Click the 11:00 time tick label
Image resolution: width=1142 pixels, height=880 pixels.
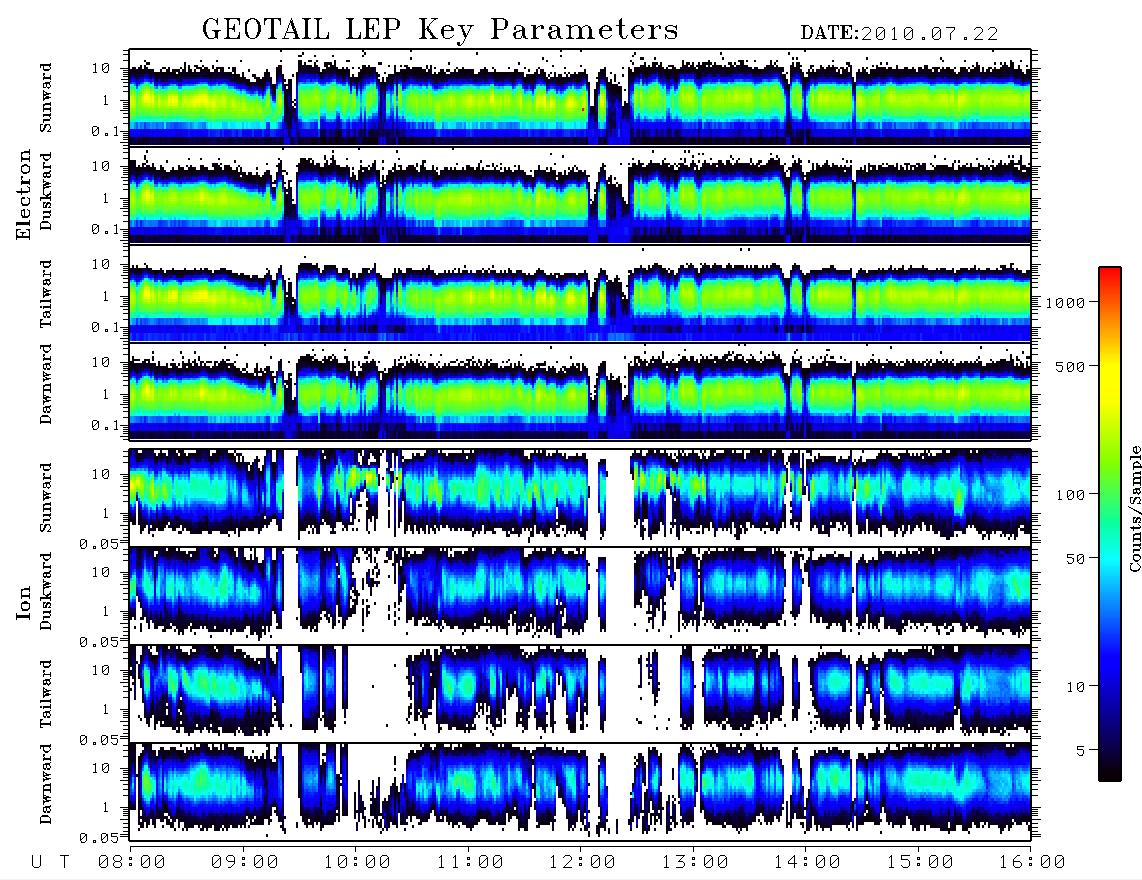470,862
